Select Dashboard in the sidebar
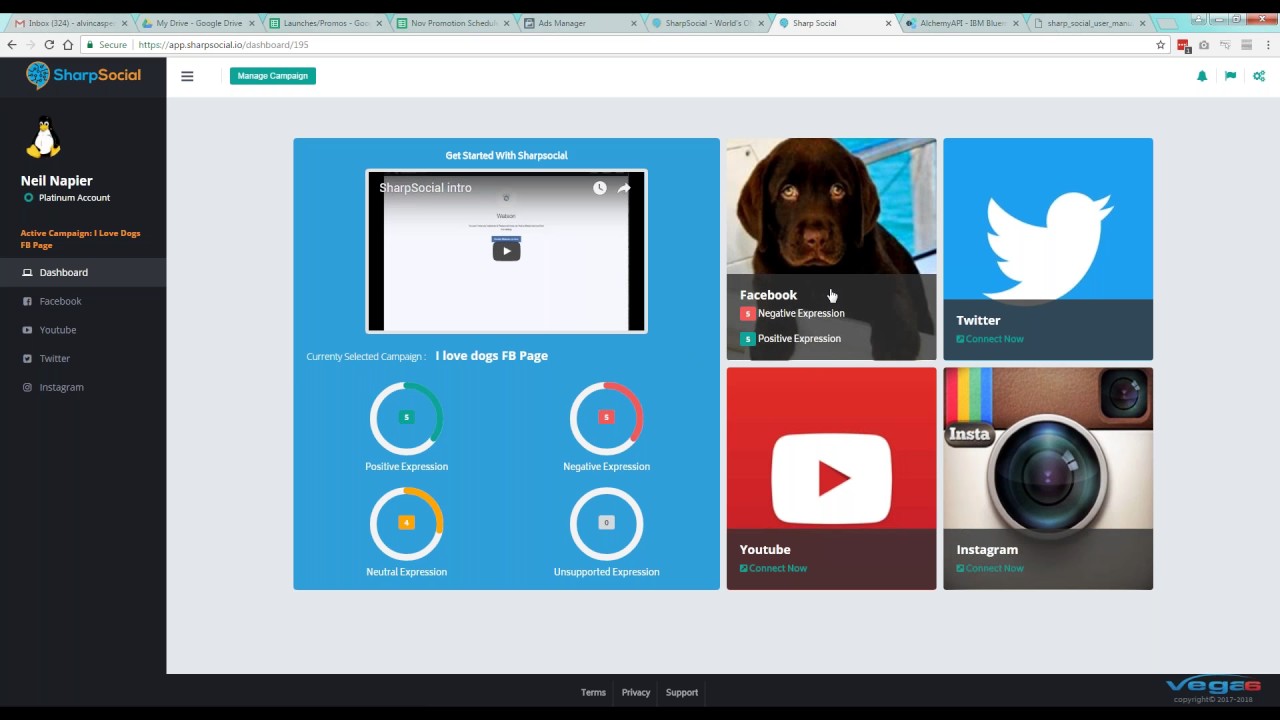 pos(83,272)
